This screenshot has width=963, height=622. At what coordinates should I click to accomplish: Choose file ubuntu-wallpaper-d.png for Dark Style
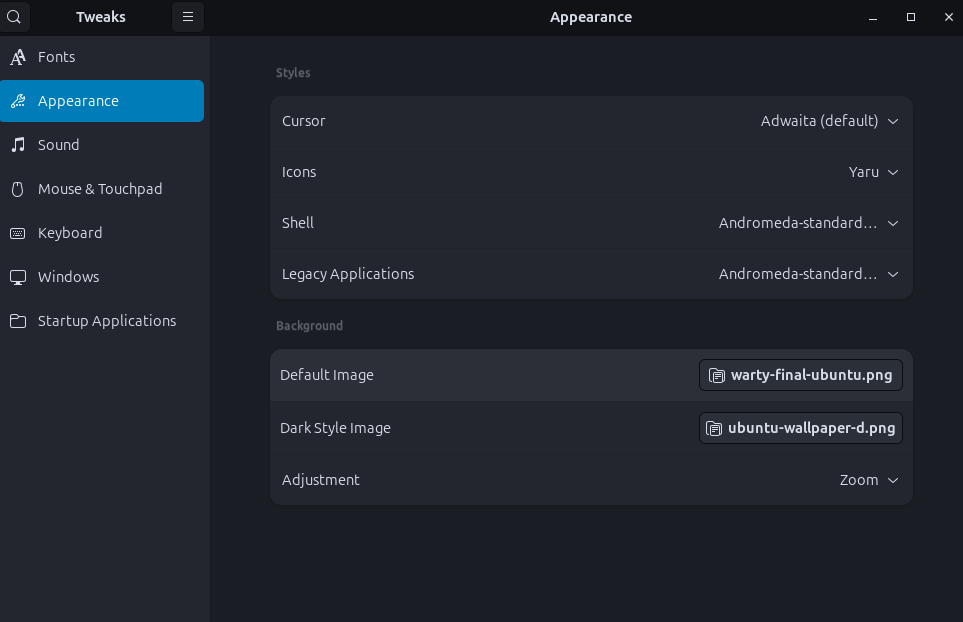800,428
